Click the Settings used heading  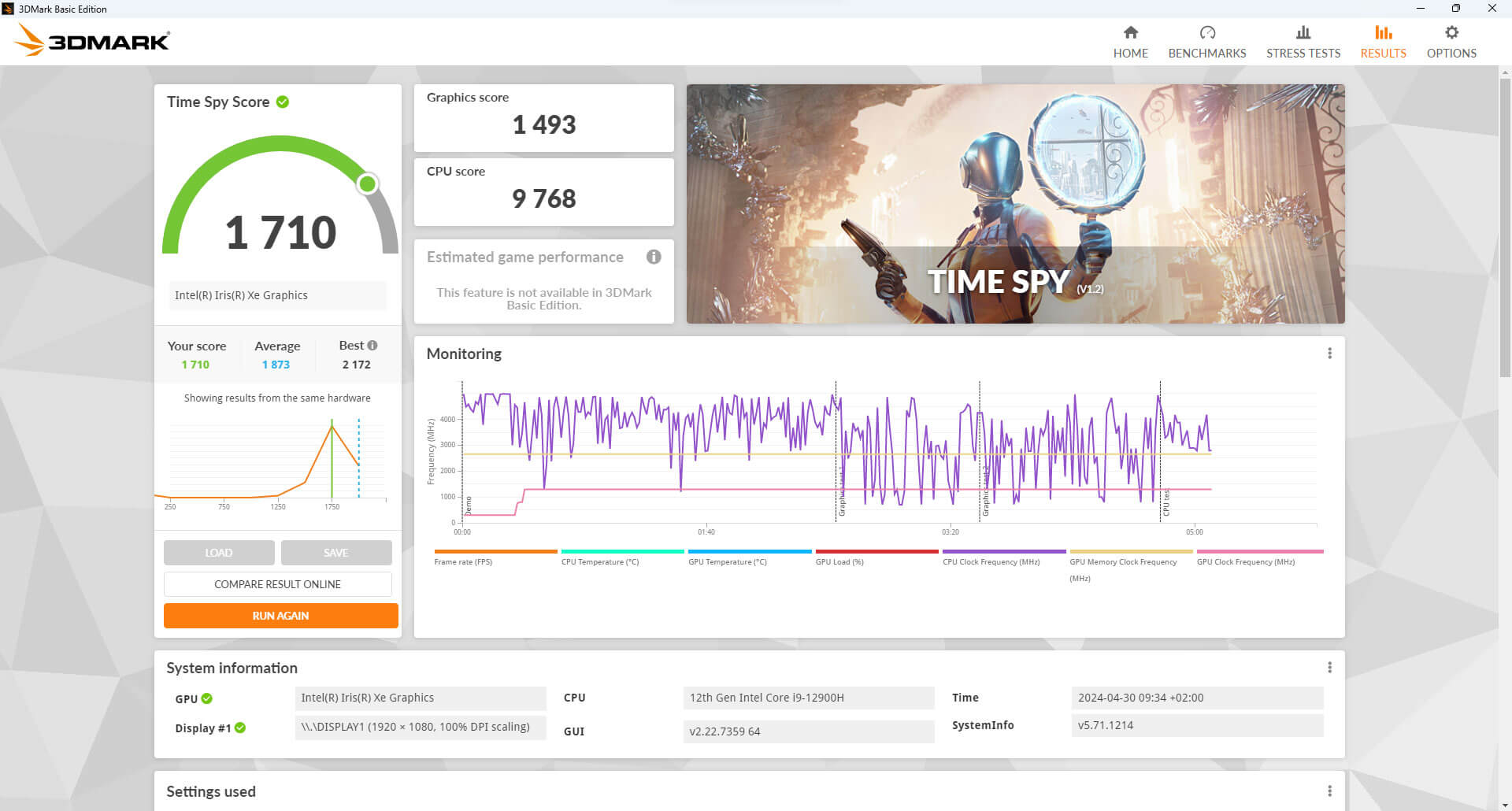pos(211,791)
